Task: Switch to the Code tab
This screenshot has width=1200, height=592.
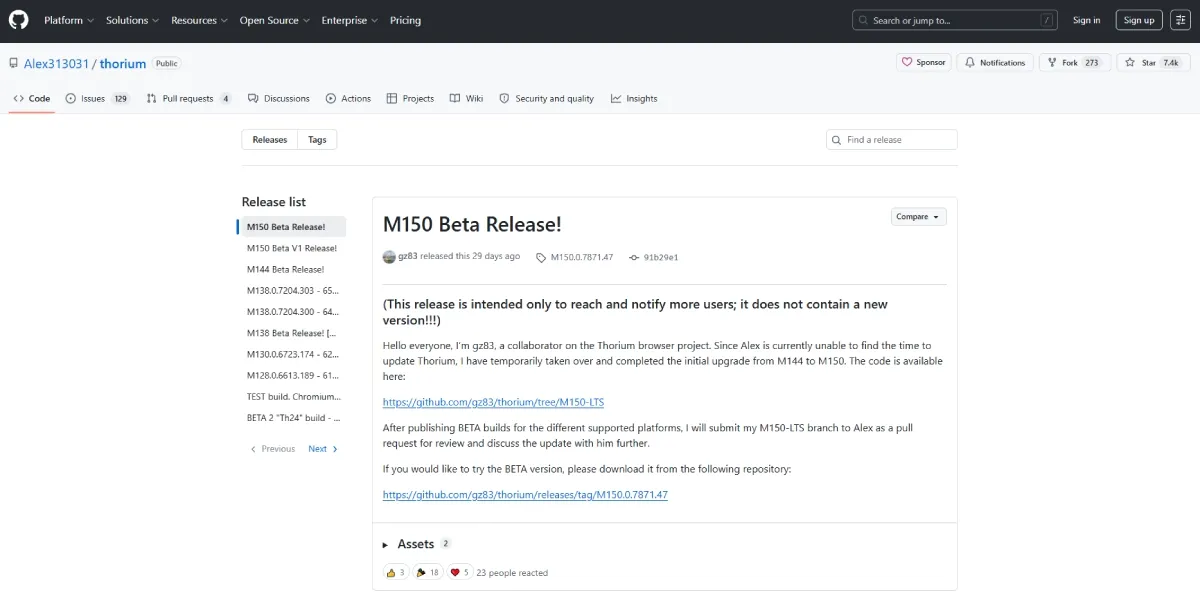Action: [32, 98]
